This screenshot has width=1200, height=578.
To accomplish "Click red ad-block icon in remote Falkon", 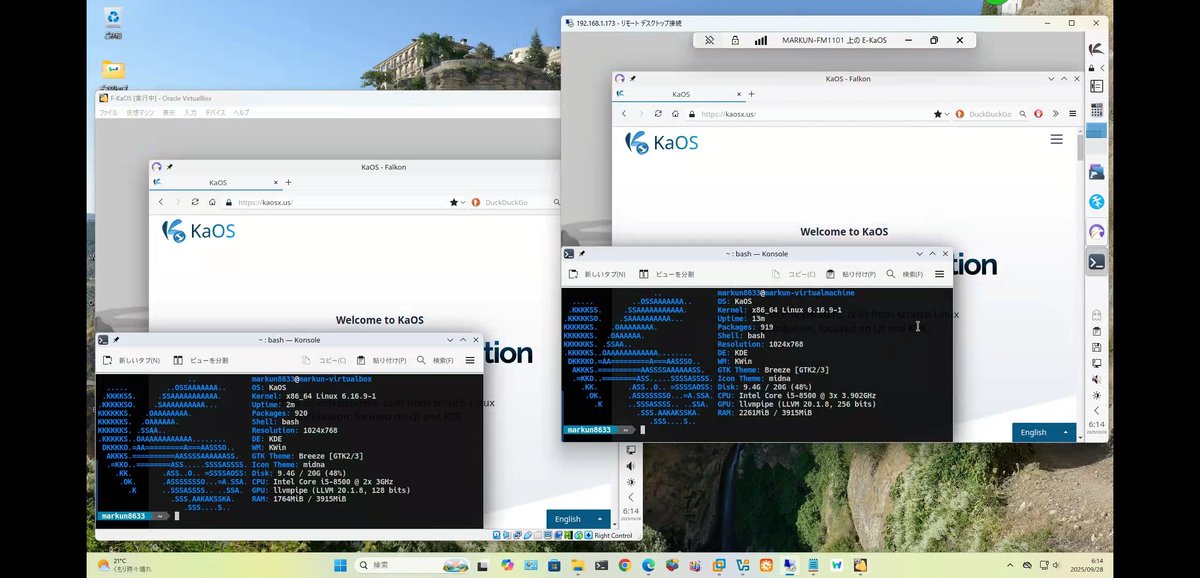I will 1039,114.
